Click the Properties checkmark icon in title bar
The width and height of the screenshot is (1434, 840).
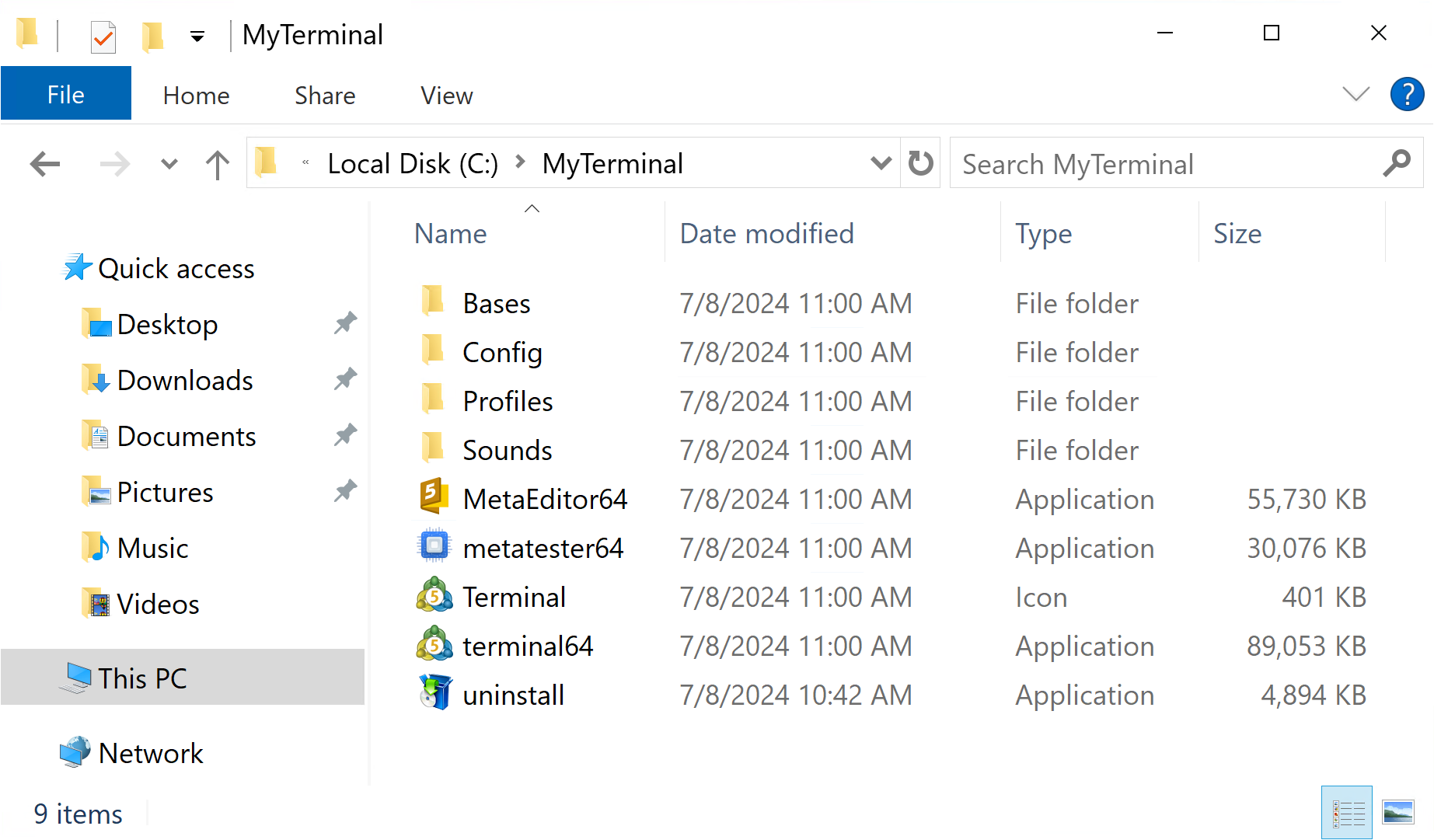click(103, 36)
